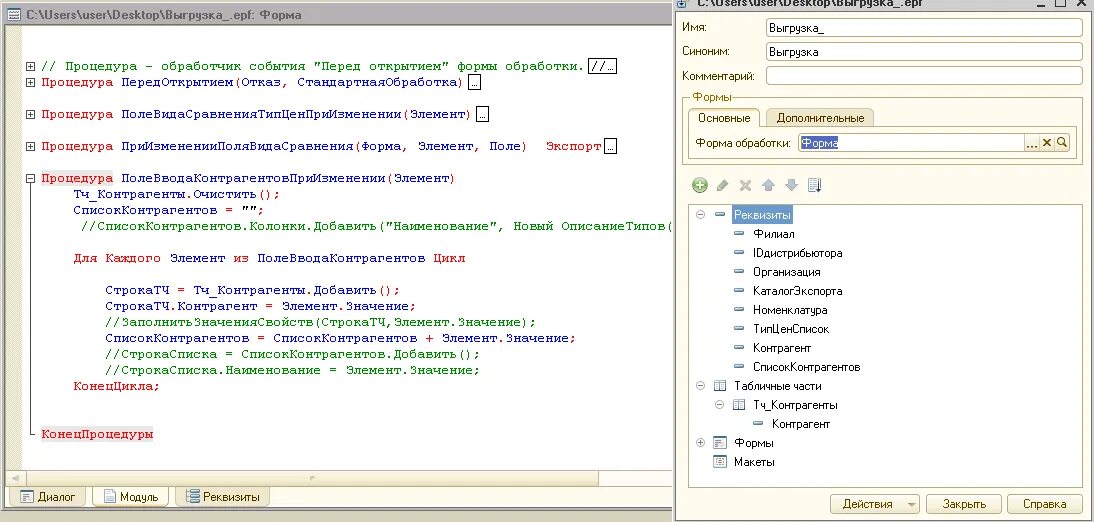Expand the comment block on the first code line
The width and height of the screenshot is (1094, 522).
click(x=30, y=66)
